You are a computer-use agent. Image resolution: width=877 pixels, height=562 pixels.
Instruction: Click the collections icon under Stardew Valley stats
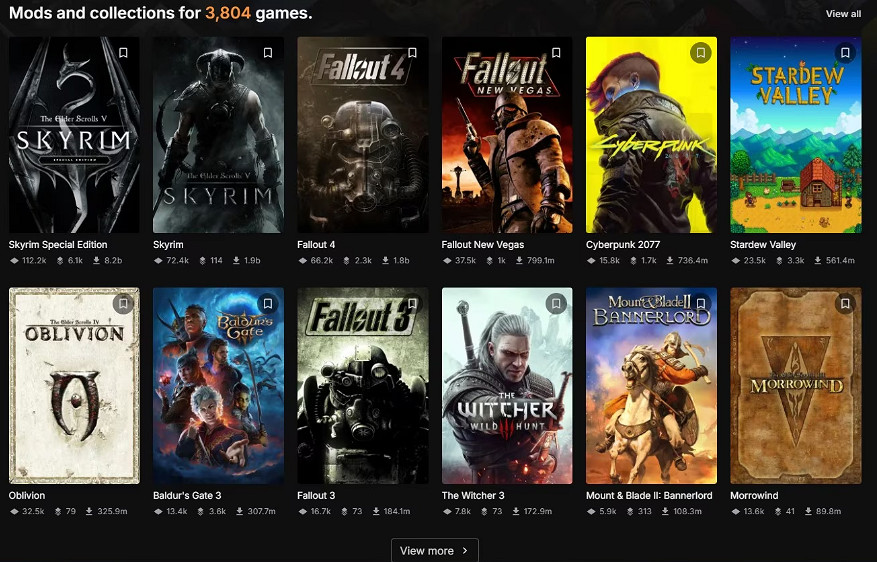coord(779,261)
